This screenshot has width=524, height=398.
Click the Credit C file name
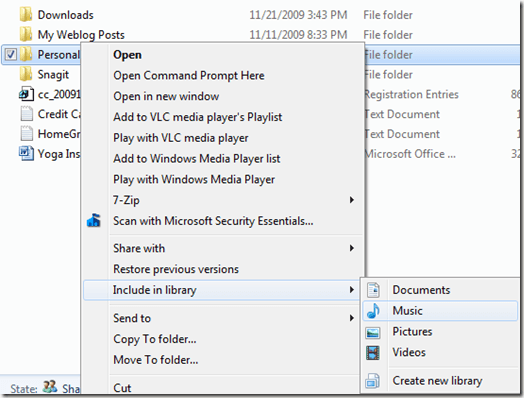[x=59, y=114]
